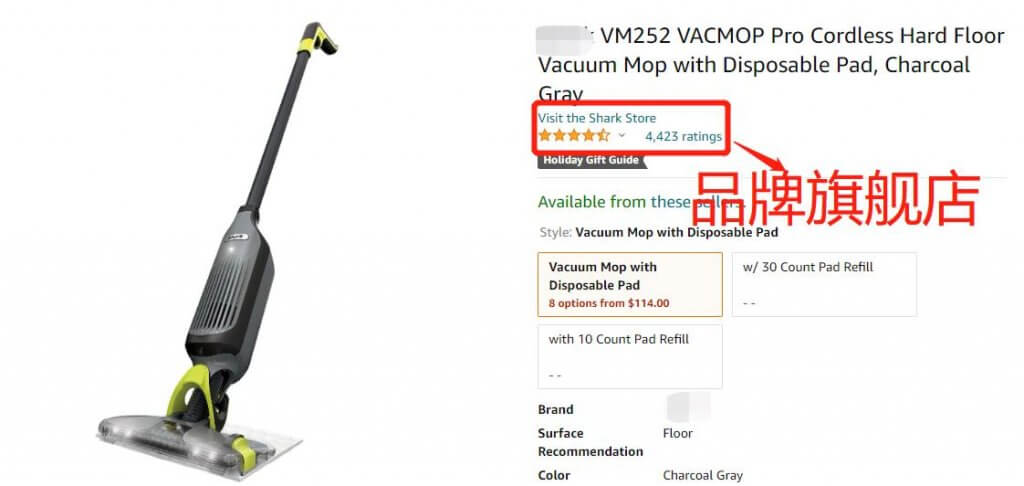Image resolution: width=1024 pixels, height=486 pixels.
Task: Click the orange star rating icons
Action: [x=573, y=136]
